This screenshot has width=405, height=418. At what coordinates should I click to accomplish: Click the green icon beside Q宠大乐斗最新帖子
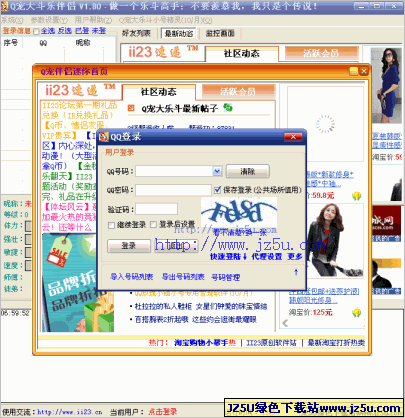[x=228, y=107]
